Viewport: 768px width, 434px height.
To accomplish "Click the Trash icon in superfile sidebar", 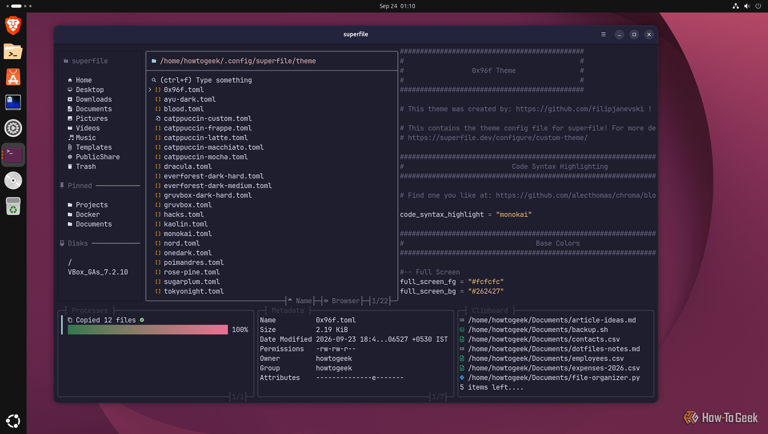I will click(x=70, y=167).
